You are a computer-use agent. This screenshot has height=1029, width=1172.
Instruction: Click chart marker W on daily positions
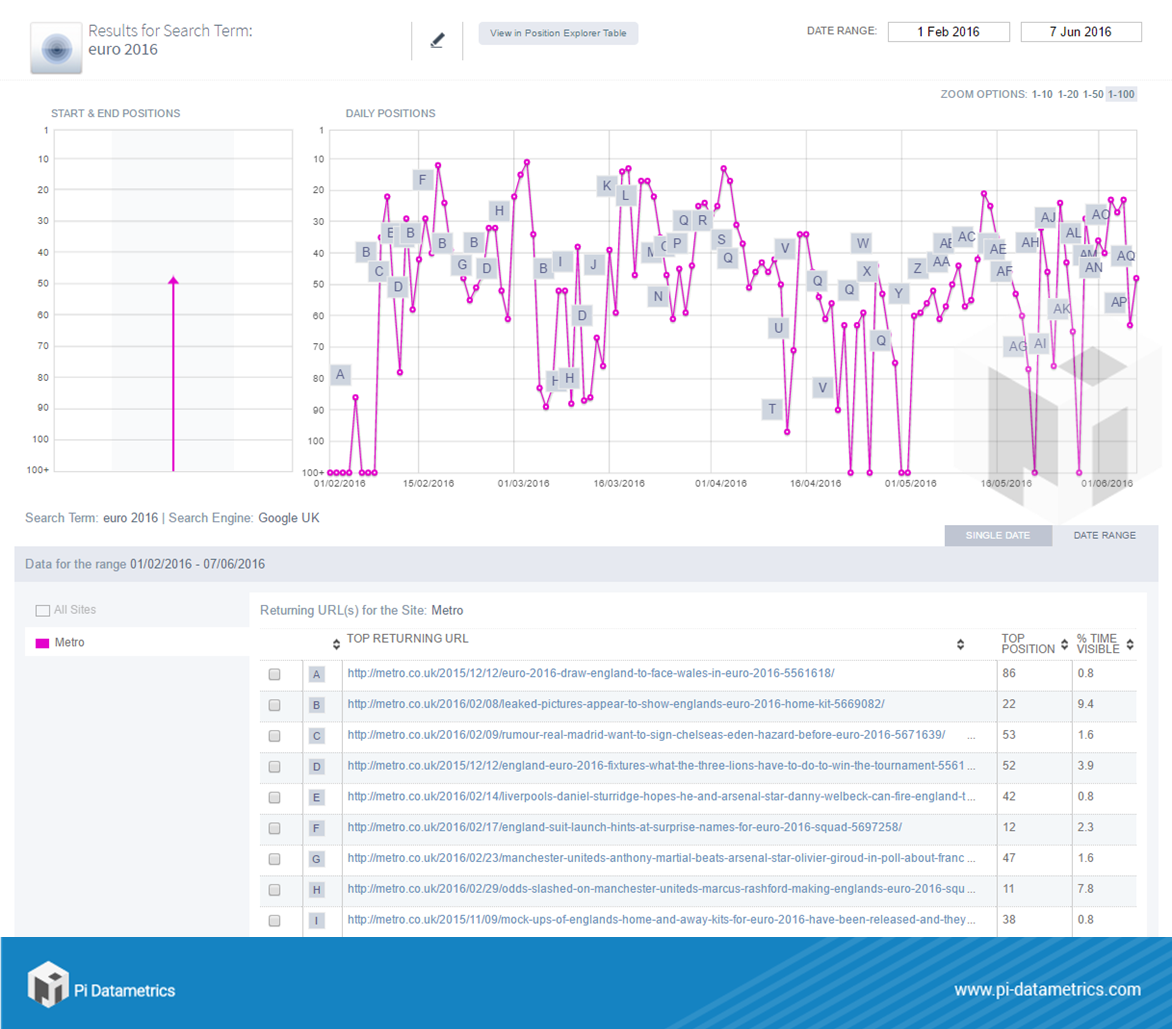pos(863,243)
